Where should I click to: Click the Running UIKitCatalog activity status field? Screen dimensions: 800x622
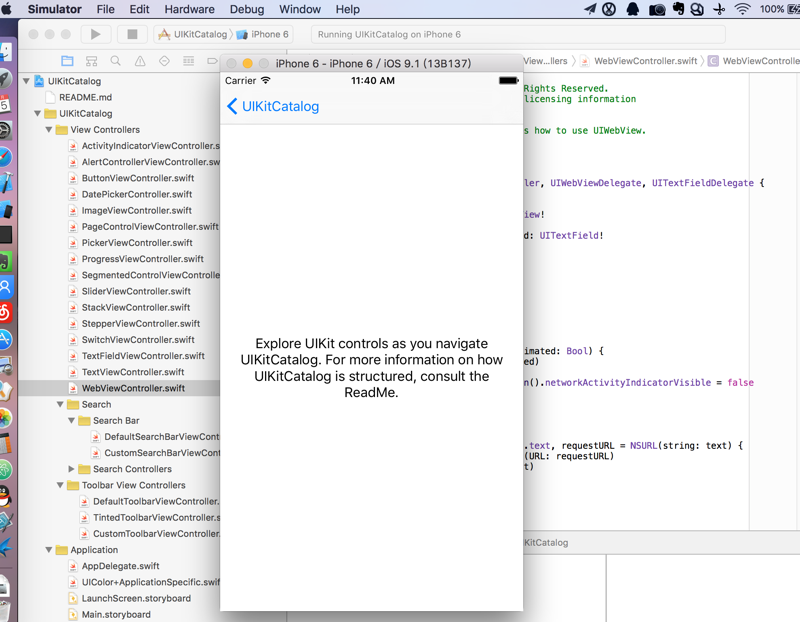click(518, 34)
